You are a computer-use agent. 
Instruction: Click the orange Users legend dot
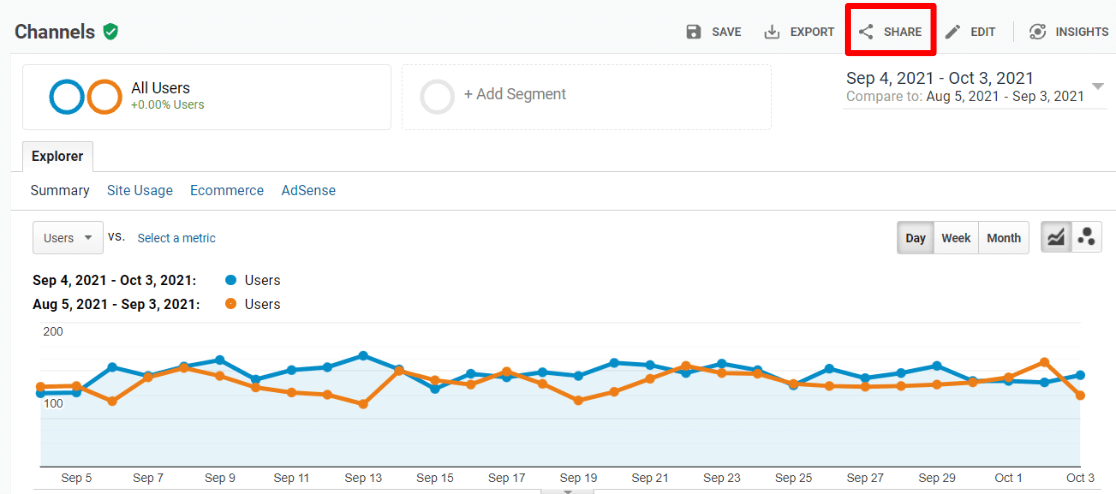click(230, 304)
